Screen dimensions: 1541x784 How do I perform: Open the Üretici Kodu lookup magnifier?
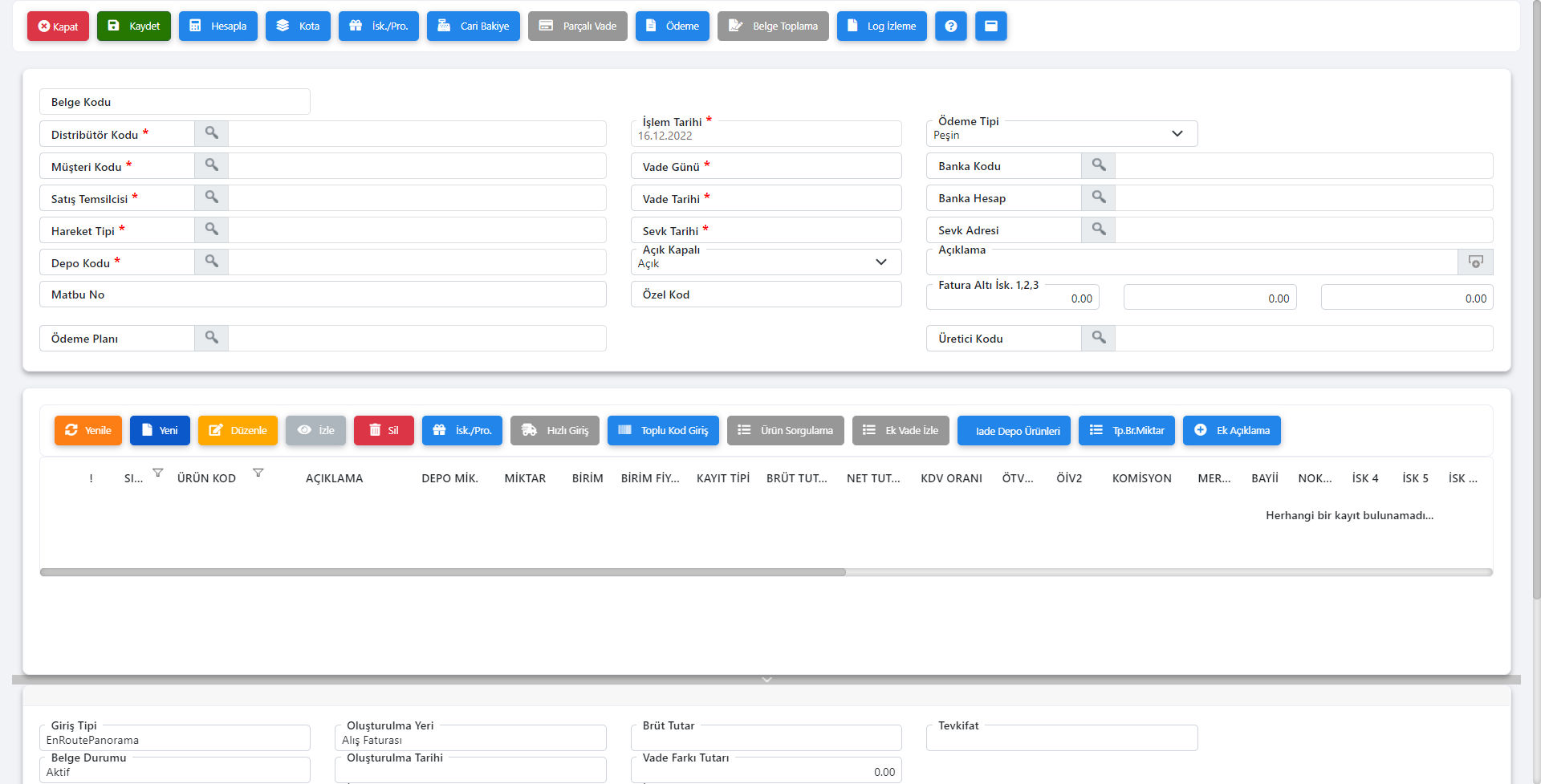click(1098, 338)
